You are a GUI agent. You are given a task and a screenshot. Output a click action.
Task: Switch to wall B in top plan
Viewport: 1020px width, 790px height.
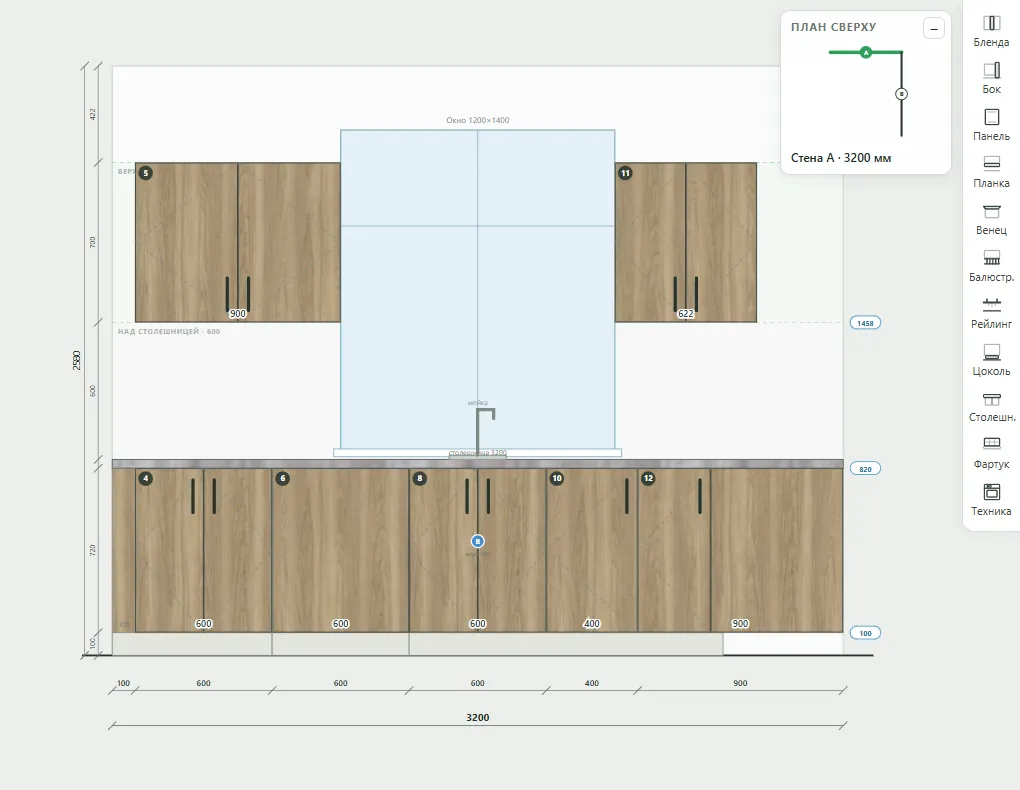pyautogui.click(x=901, y=94)
